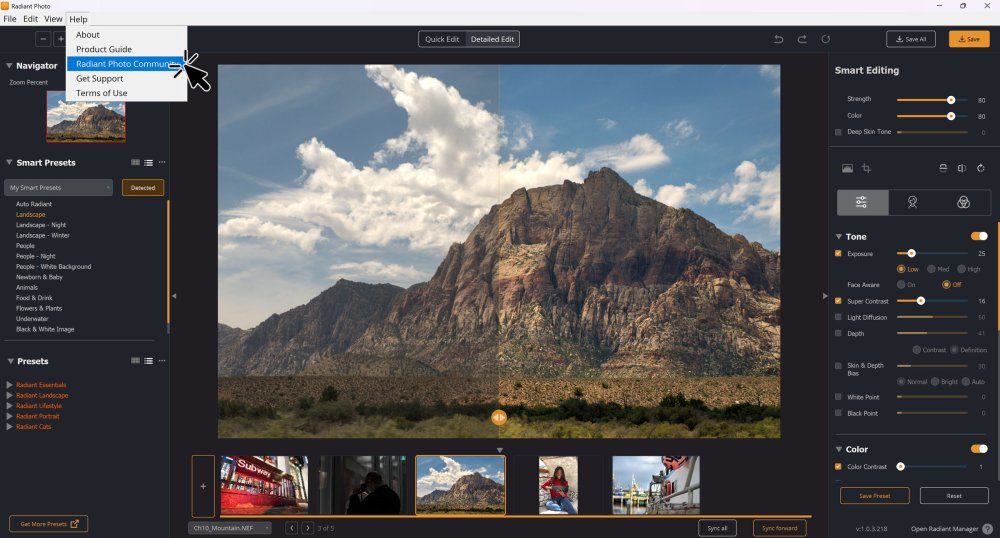Click the Super Contrast slider handle
The image size is (1000, 538).
coord(920,301)
